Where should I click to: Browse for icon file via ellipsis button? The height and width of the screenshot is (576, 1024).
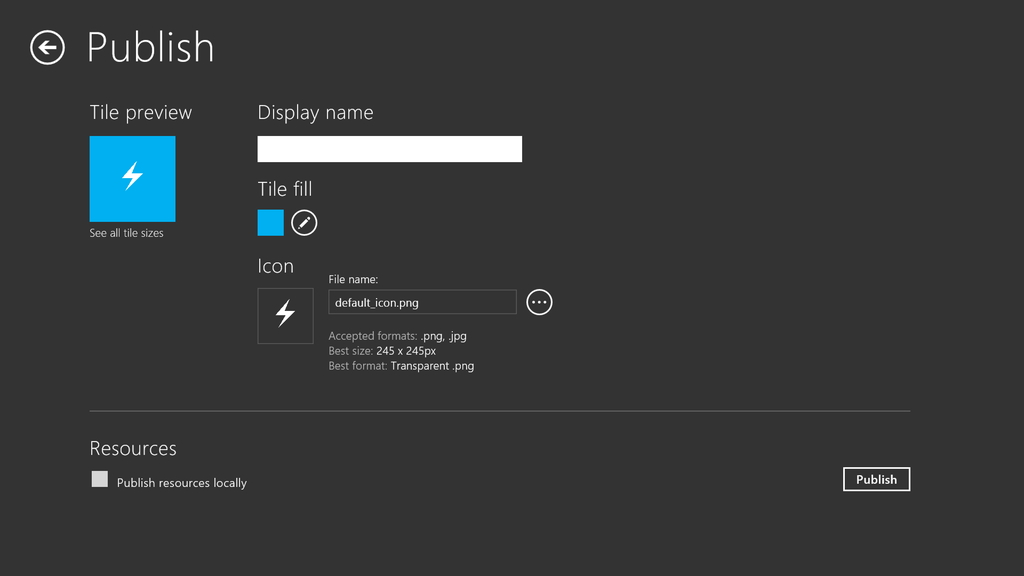click(539, 302)
